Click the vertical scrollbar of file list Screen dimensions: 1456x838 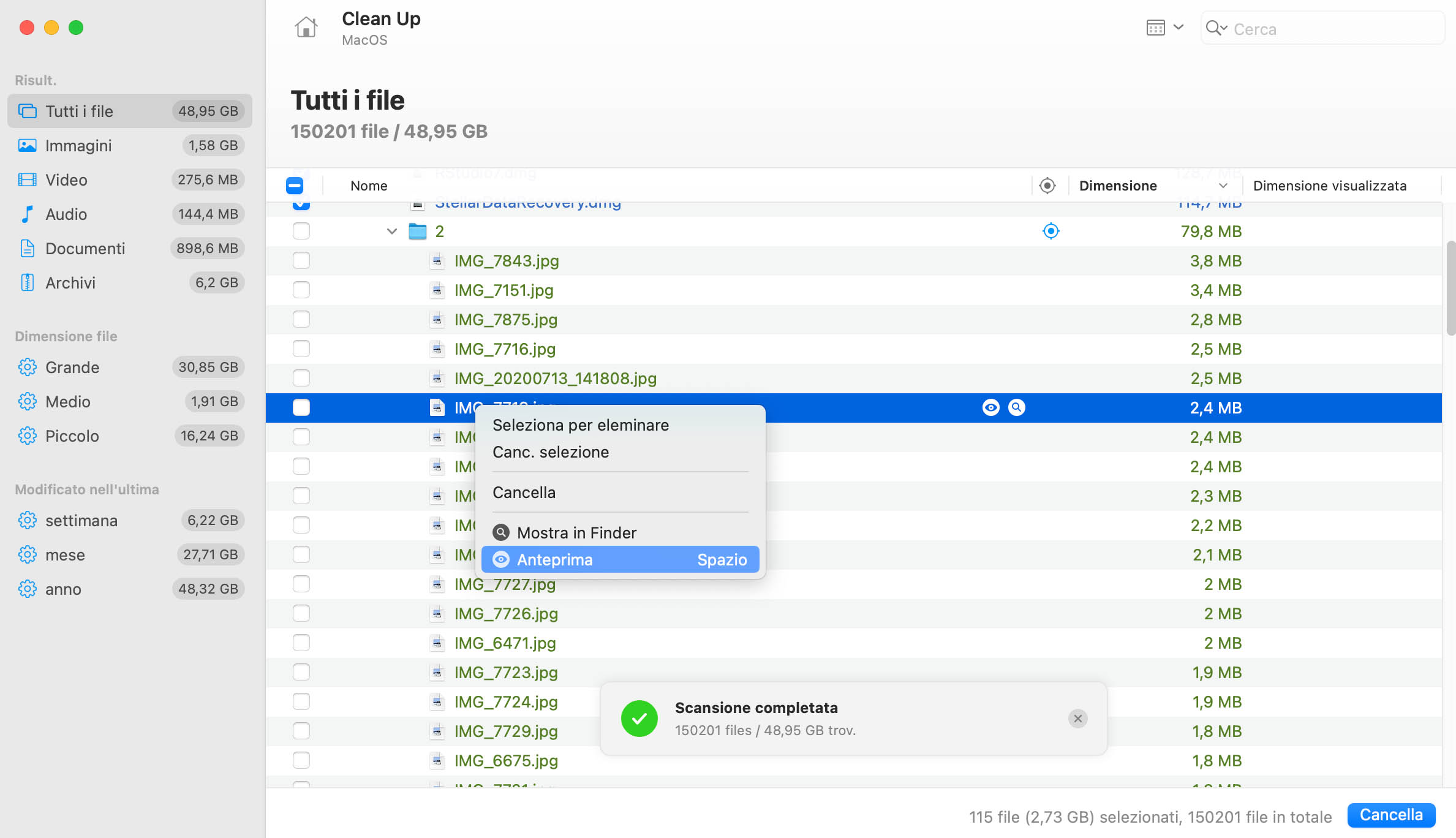tap(1450, 289)
